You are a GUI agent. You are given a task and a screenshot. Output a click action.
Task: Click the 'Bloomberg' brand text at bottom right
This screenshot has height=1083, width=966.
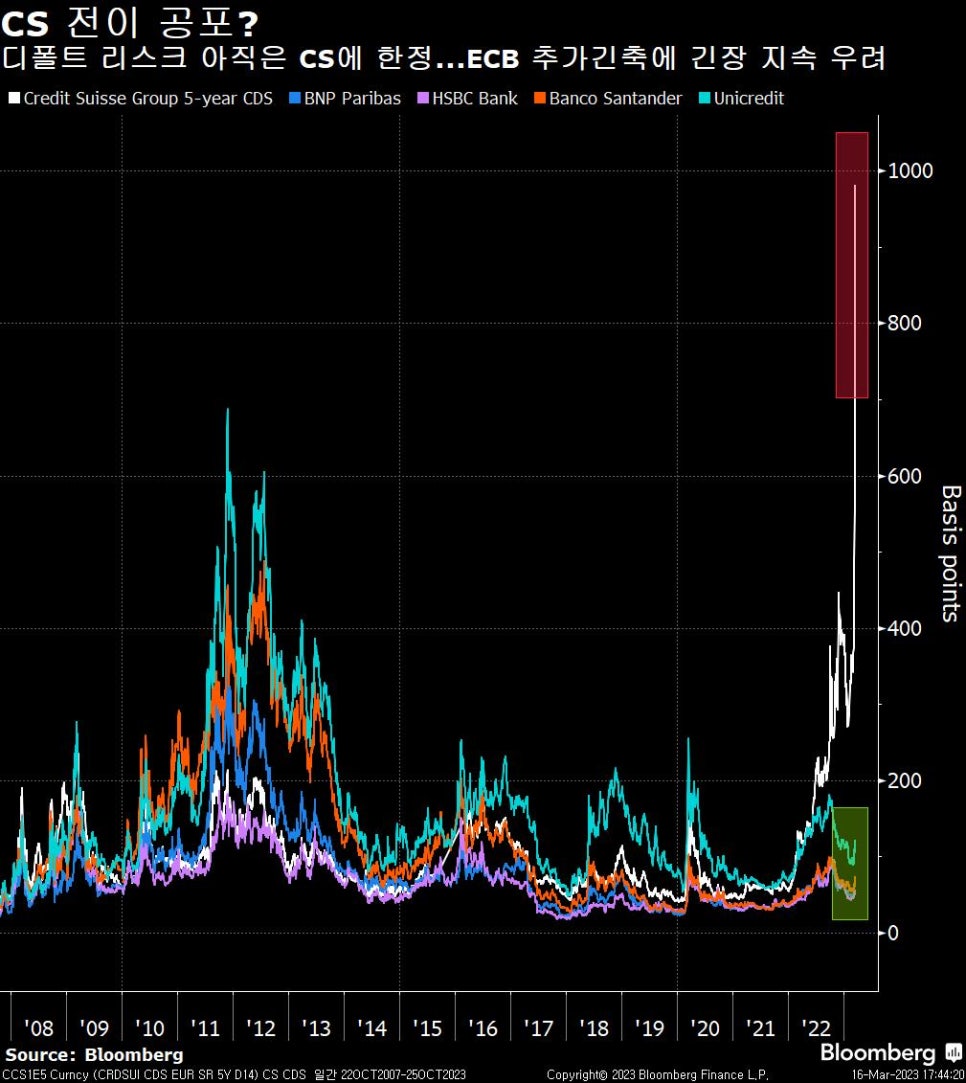pos(878,1053)
